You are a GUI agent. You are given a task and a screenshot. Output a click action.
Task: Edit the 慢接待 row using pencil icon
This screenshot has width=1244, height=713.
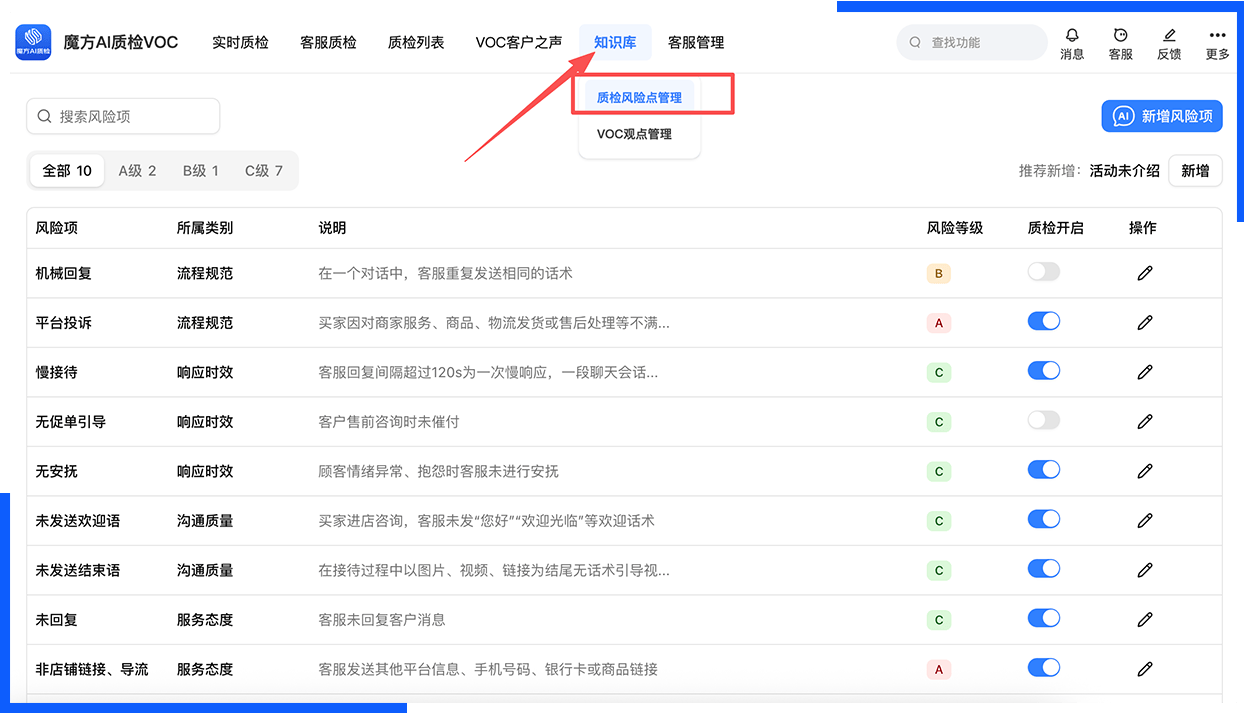coord(1144,371)
